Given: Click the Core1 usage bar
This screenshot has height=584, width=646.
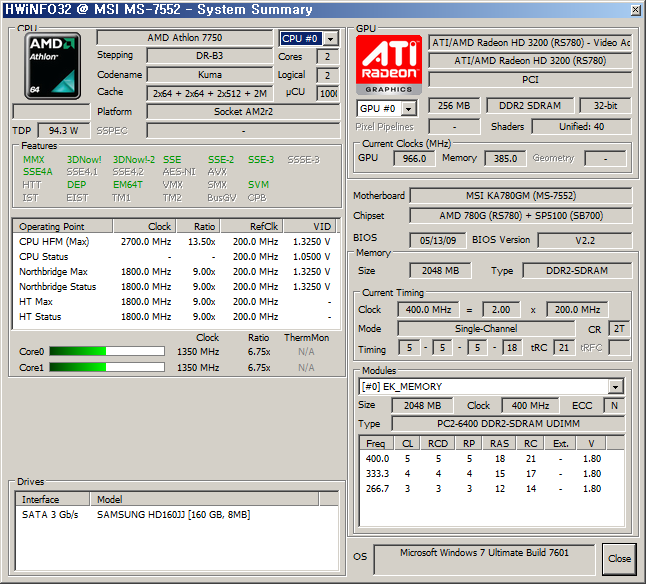Looking at the screenshot, I should [x=107, y=367].
